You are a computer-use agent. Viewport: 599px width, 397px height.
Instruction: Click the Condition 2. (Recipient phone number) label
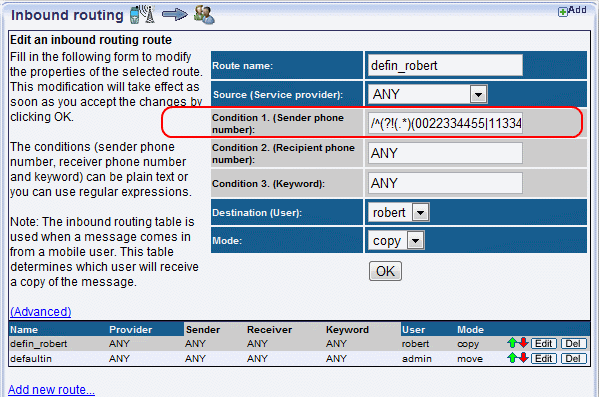click(283, 154)
